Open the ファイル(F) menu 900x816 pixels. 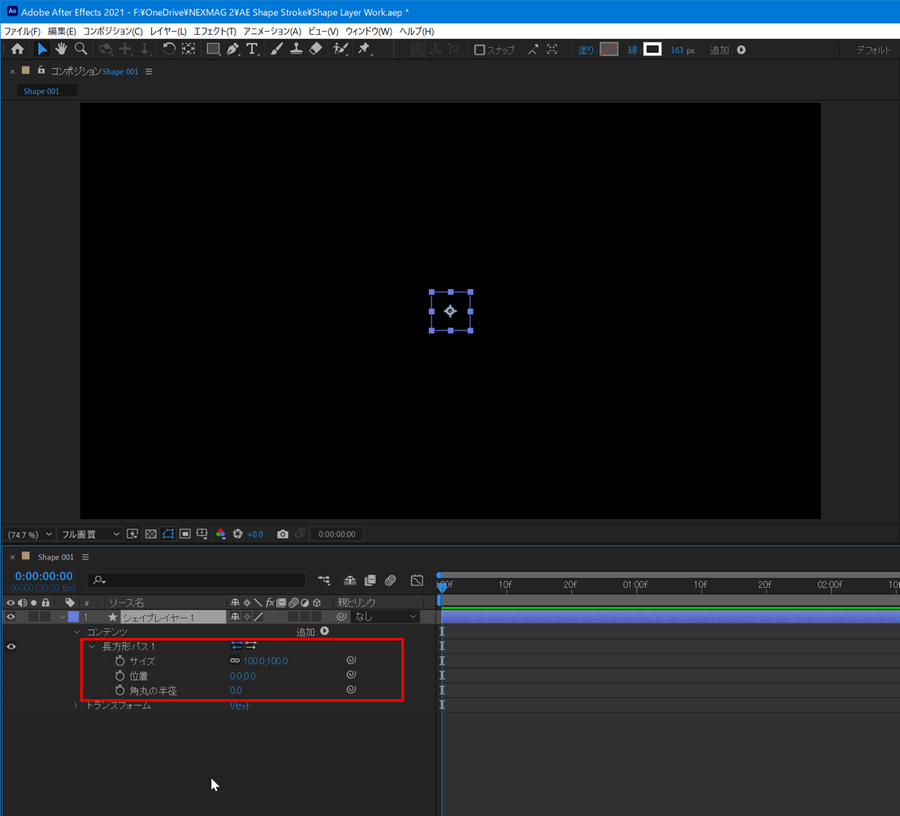point(22,31)
